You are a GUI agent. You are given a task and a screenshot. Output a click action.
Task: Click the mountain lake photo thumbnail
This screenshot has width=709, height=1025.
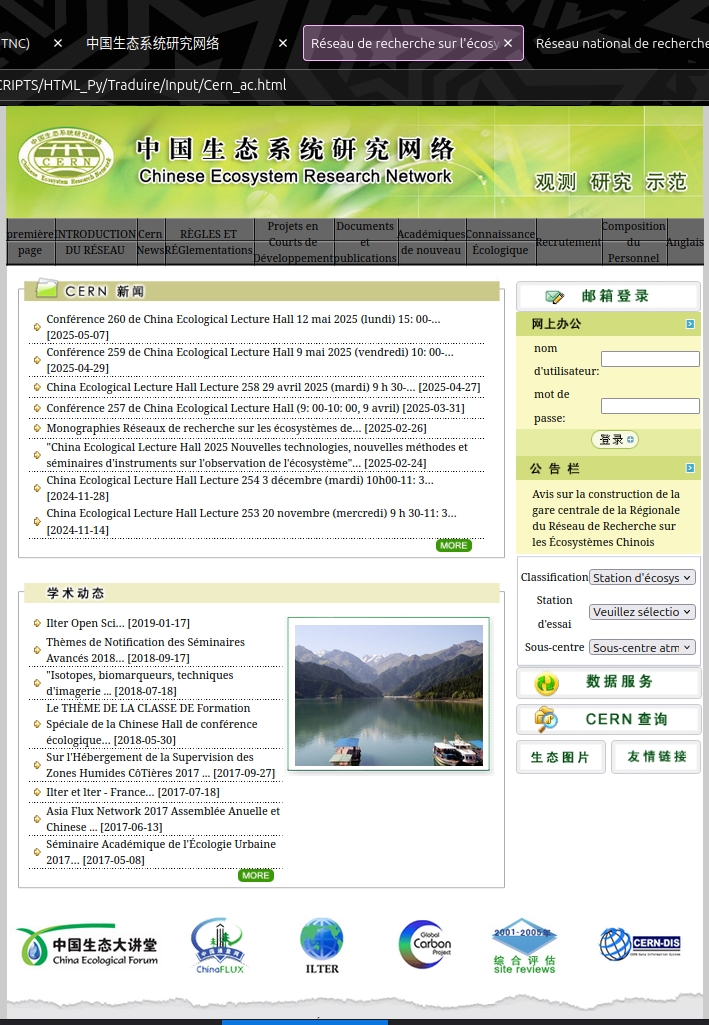point(389,695)
